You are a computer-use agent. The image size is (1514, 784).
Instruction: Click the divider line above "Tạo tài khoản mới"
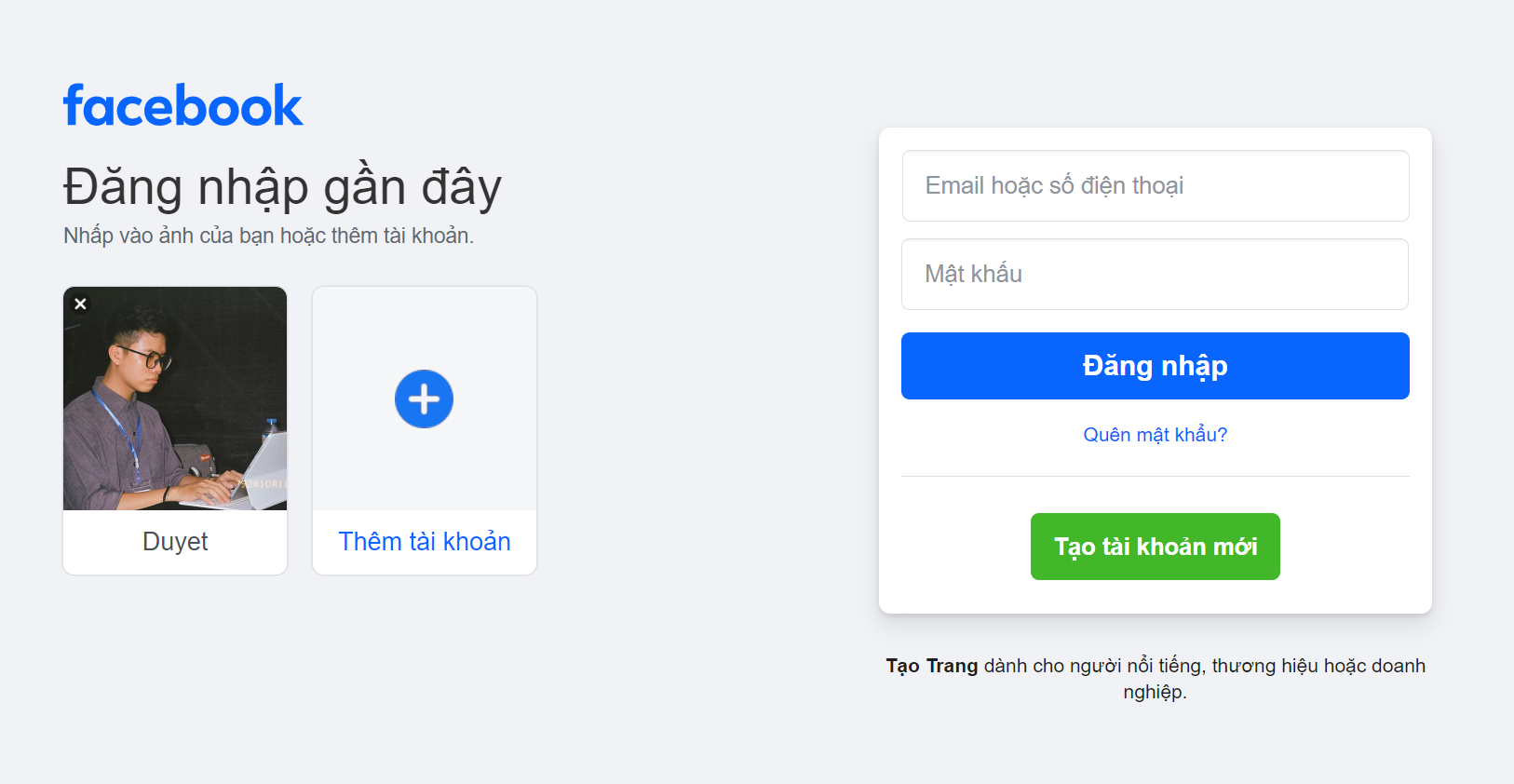[1155, 477]
